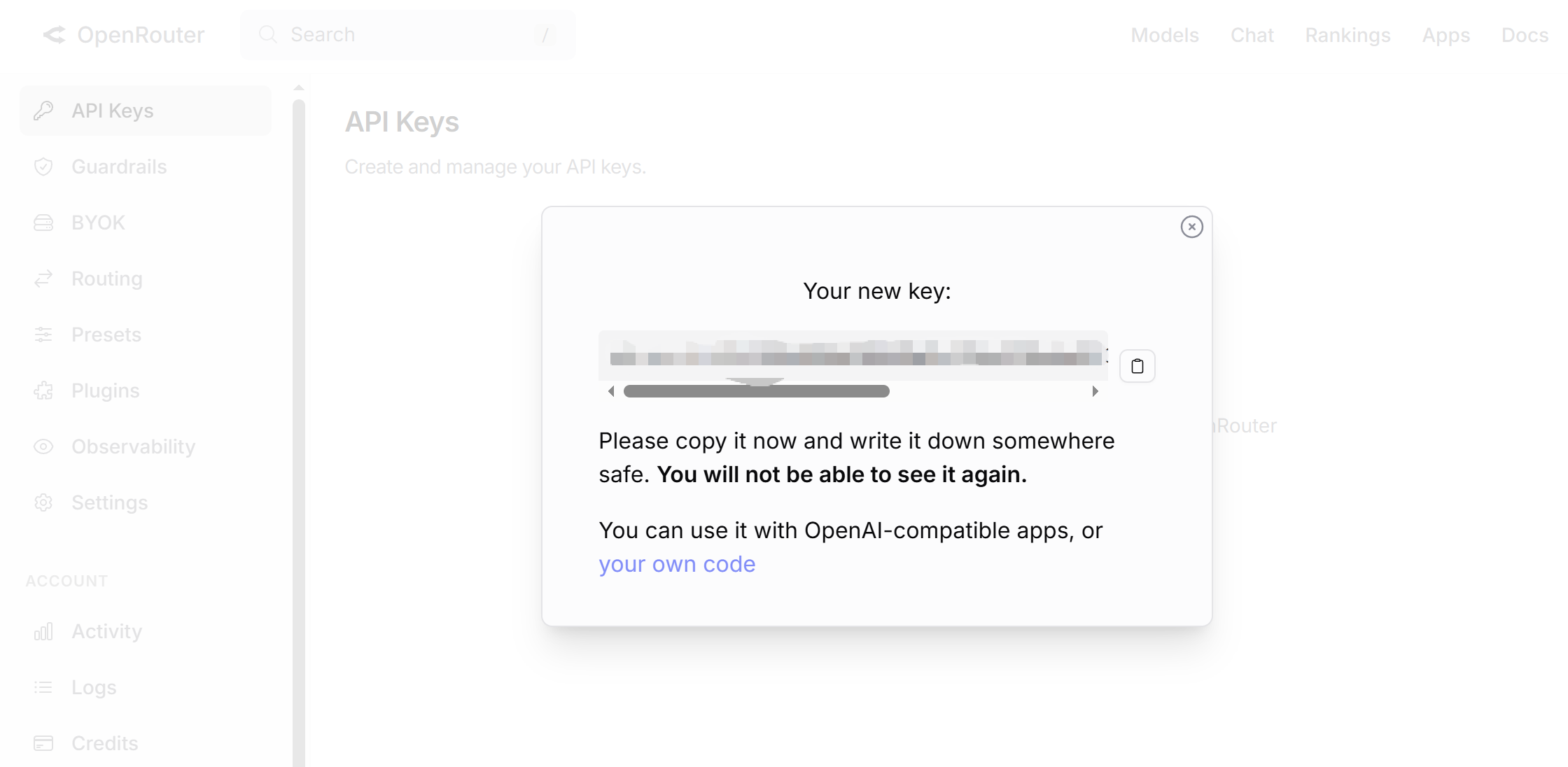Close the new key dialog
The width and height of the screenshot is (1568, 767).
[x=1191, y=227]
